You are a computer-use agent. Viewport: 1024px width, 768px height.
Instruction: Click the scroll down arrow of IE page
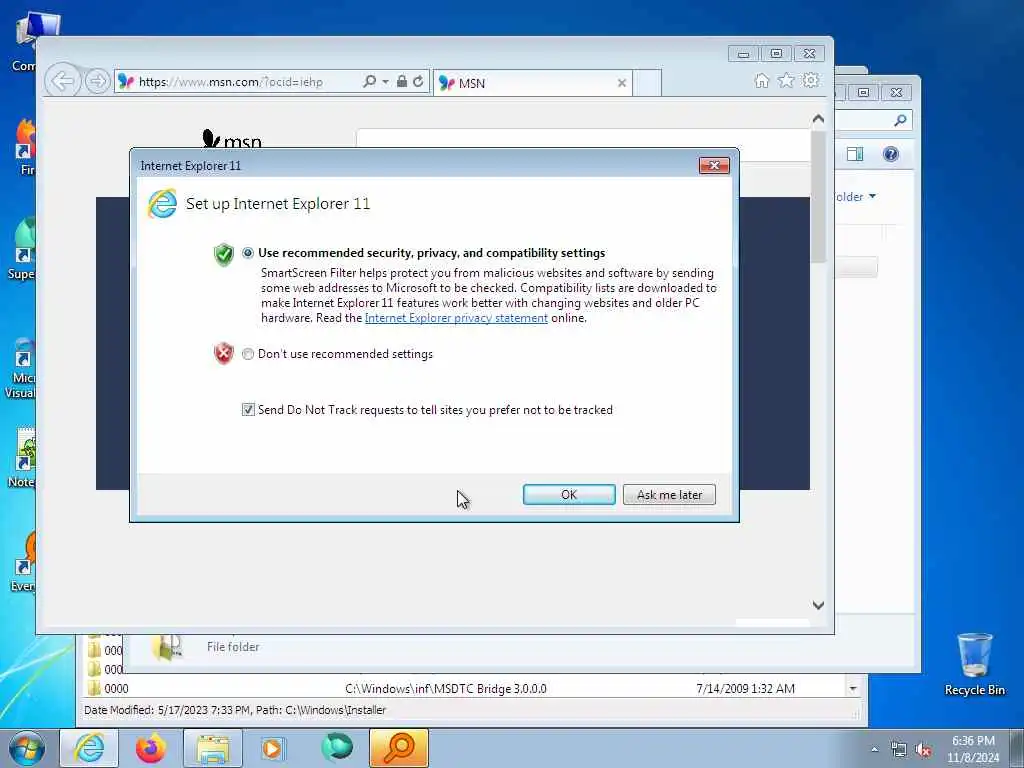point(818,605)
